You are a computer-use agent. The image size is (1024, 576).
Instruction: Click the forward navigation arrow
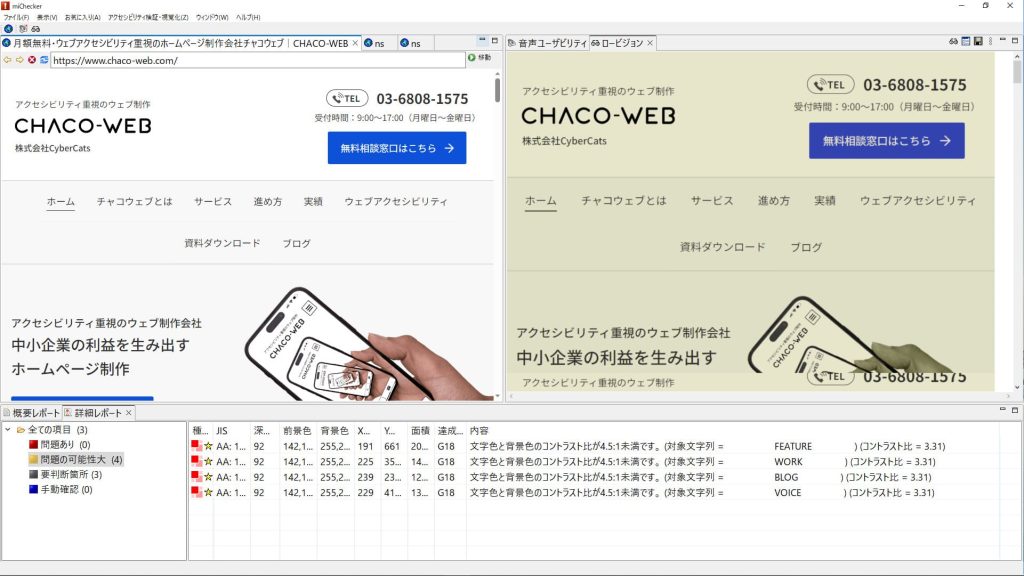click(19, 61)
